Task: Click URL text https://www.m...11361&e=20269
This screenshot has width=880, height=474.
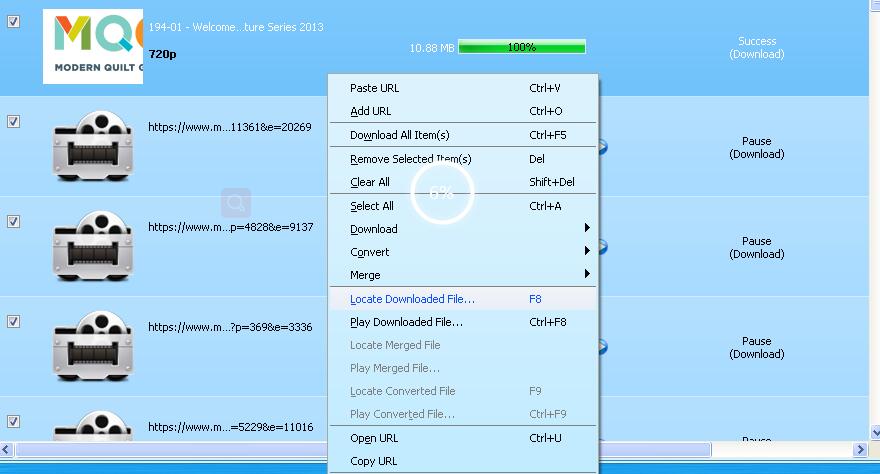Action: coord(230,127)
